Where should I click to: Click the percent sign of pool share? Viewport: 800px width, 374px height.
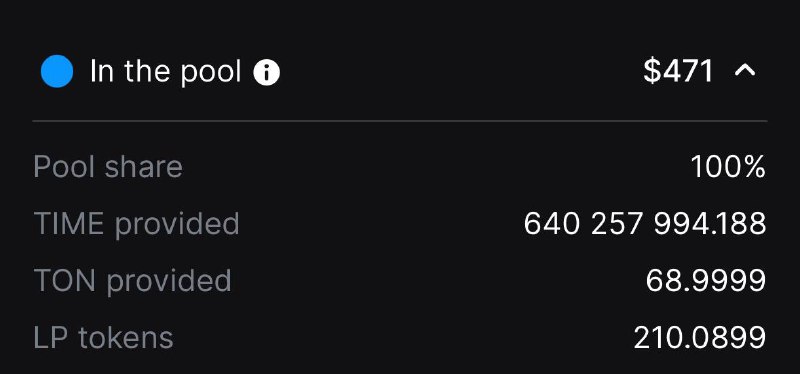click(x=754, y=167)
